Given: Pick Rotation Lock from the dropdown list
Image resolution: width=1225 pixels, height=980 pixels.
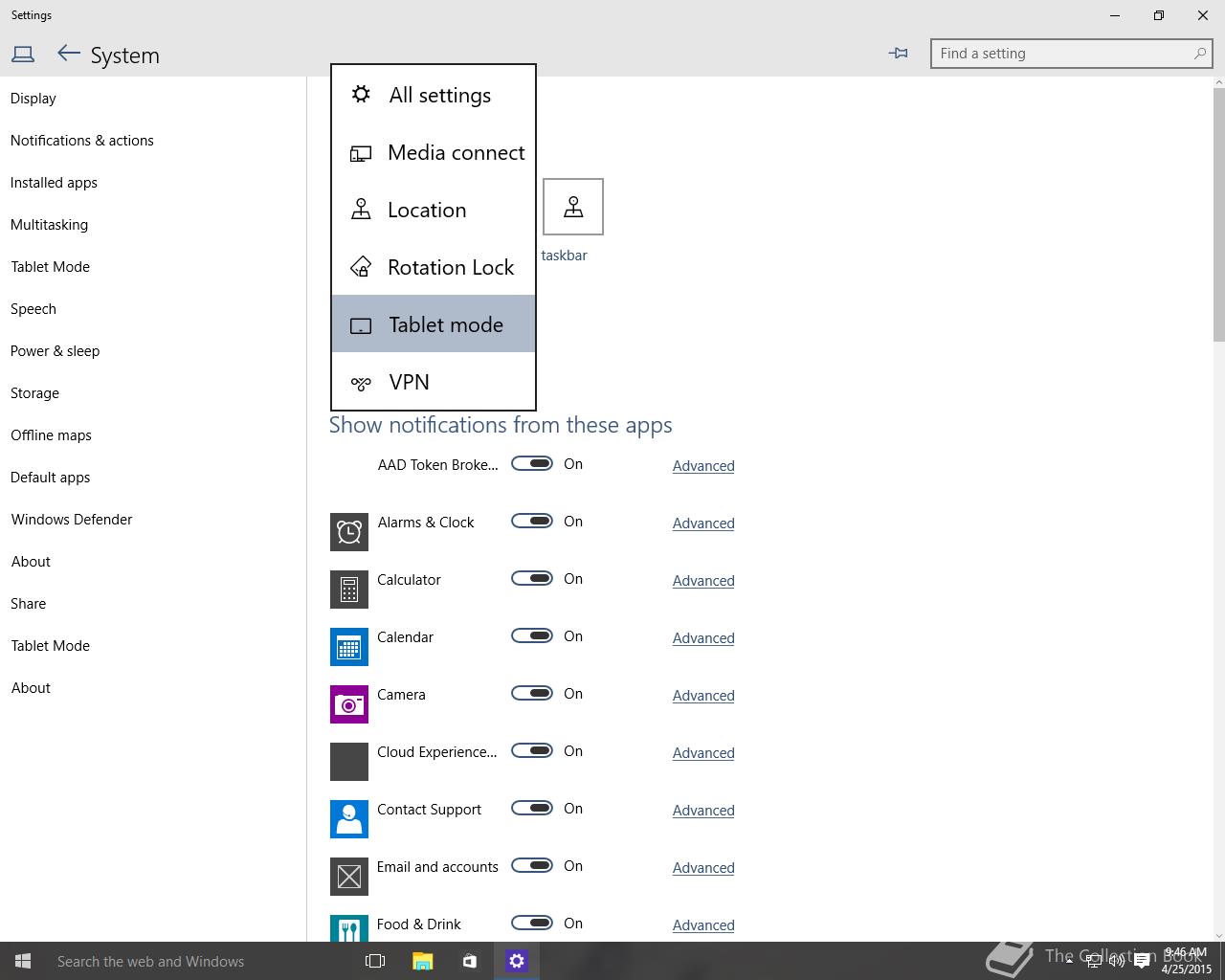Looking at the screenshot, I should pos(434,267).
